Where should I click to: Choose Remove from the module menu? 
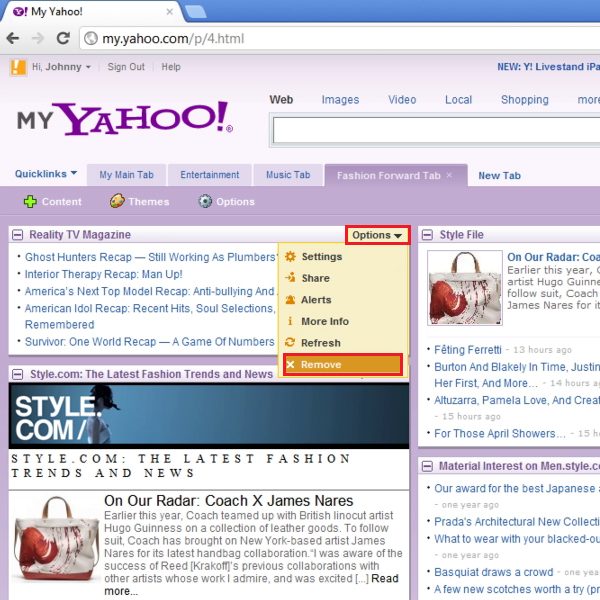click(x=343, y=364)
